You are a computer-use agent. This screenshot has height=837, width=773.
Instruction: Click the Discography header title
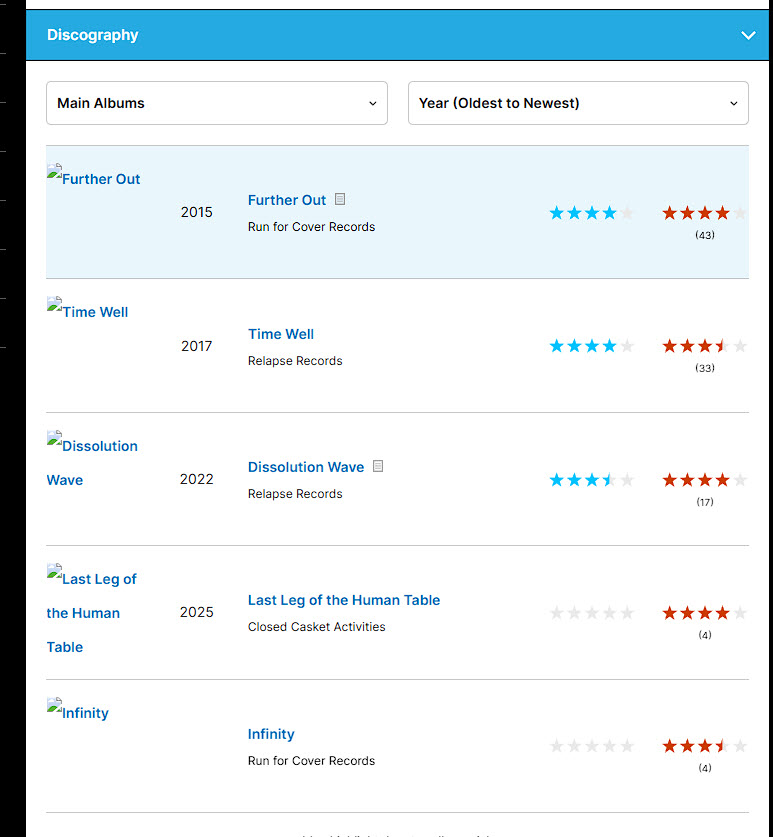coord(93,35)
